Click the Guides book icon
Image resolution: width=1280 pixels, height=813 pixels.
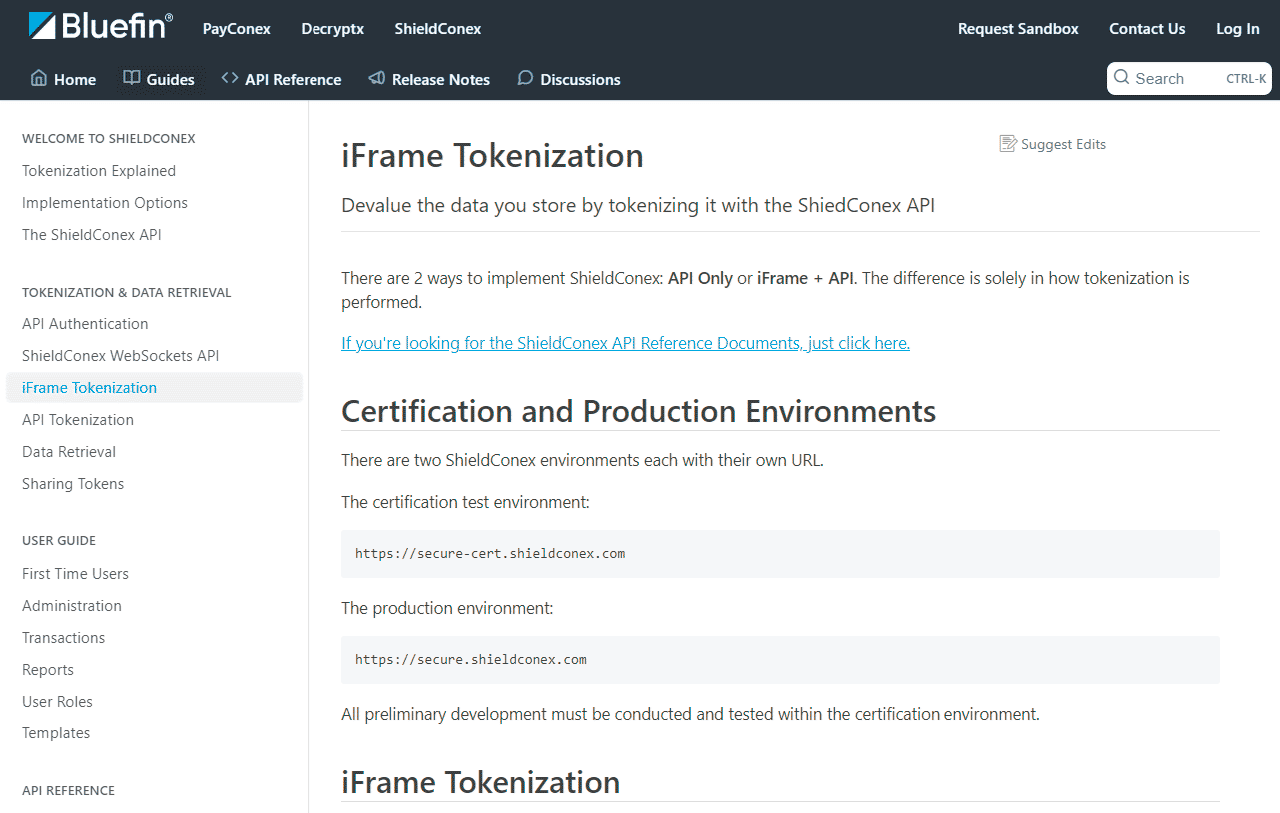(132, 78)
